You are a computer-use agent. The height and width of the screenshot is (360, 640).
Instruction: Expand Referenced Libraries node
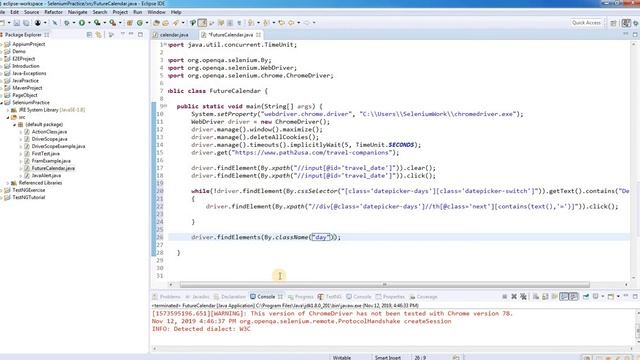pyautogui.click(x=8, y=183)
